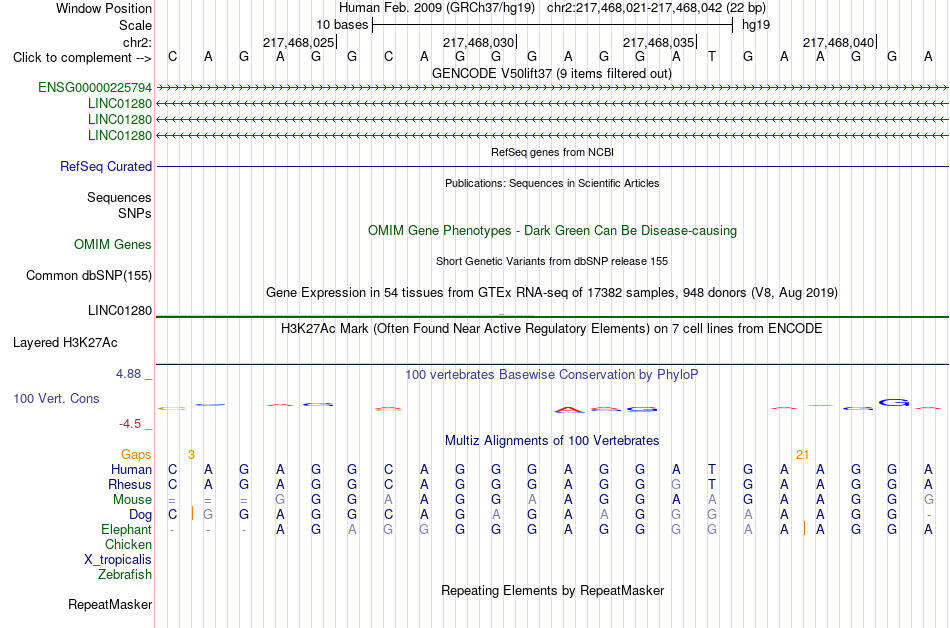Open the Multiz Alignments of 100 Vertebrates title
This screenshot has height=628, width=950.
coord(552,441)
